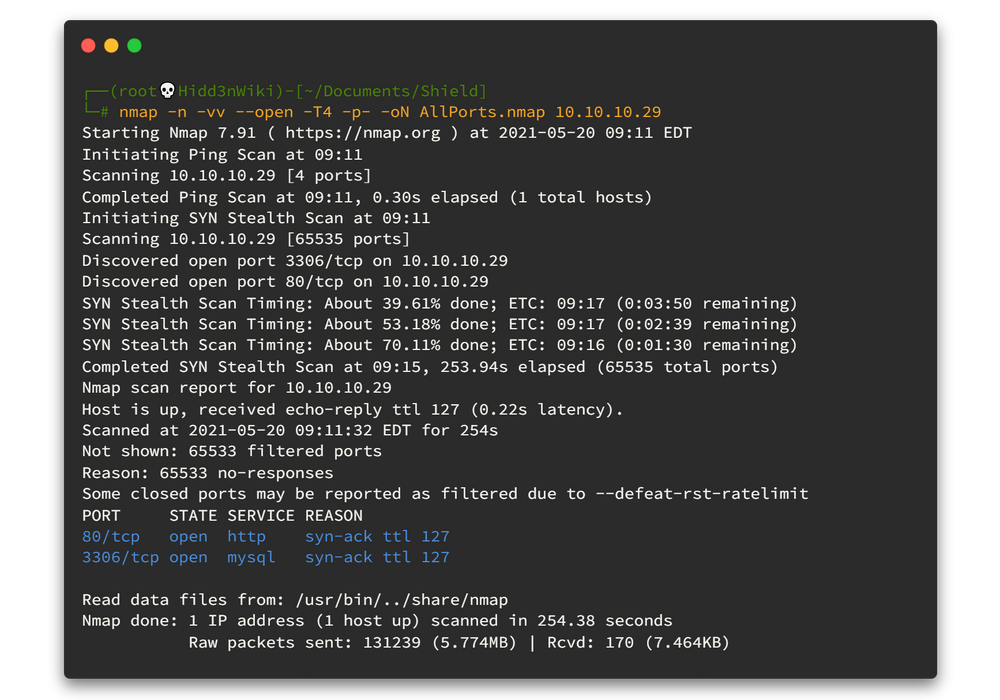Click the http service name in results
The height and width of the screenshot is (700, 1000).
246,537
